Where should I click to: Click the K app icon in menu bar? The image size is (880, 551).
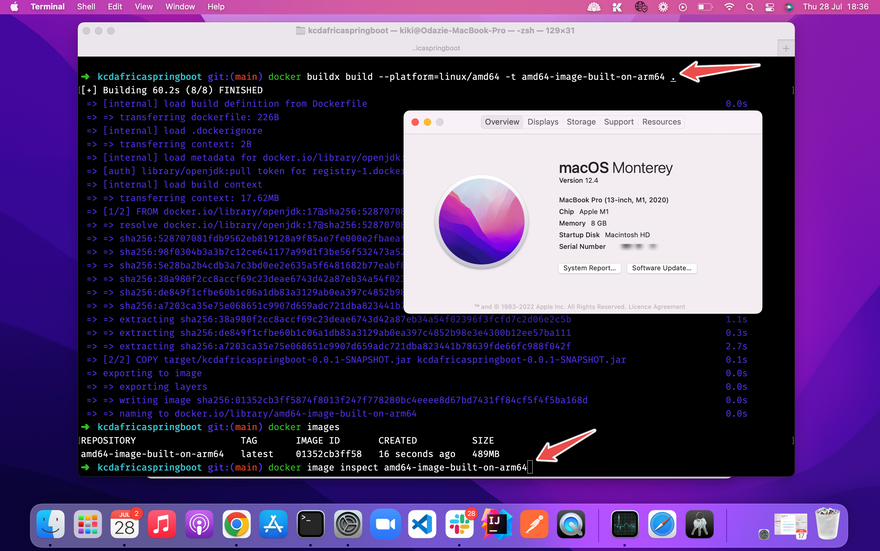tap(617, 7)
